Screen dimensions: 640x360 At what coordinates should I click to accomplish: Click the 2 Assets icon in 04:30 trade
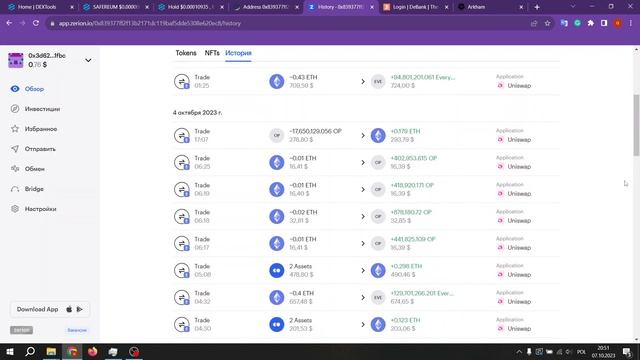tap(277, 324)
